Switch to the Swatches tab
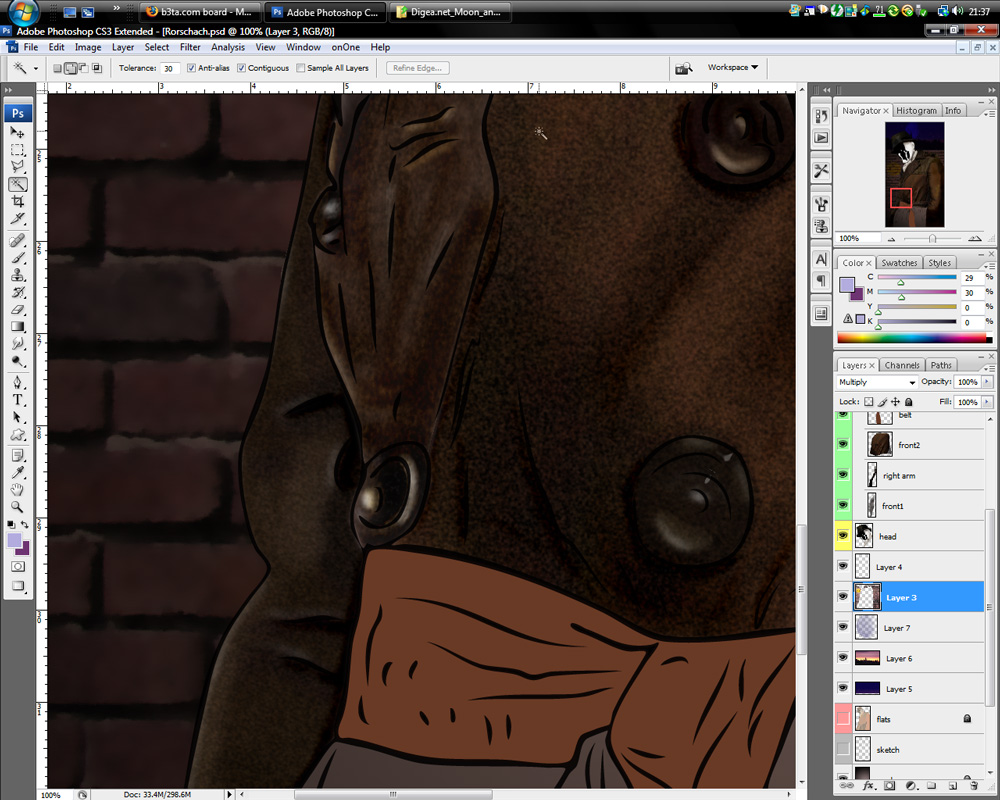 click(899, 263)
